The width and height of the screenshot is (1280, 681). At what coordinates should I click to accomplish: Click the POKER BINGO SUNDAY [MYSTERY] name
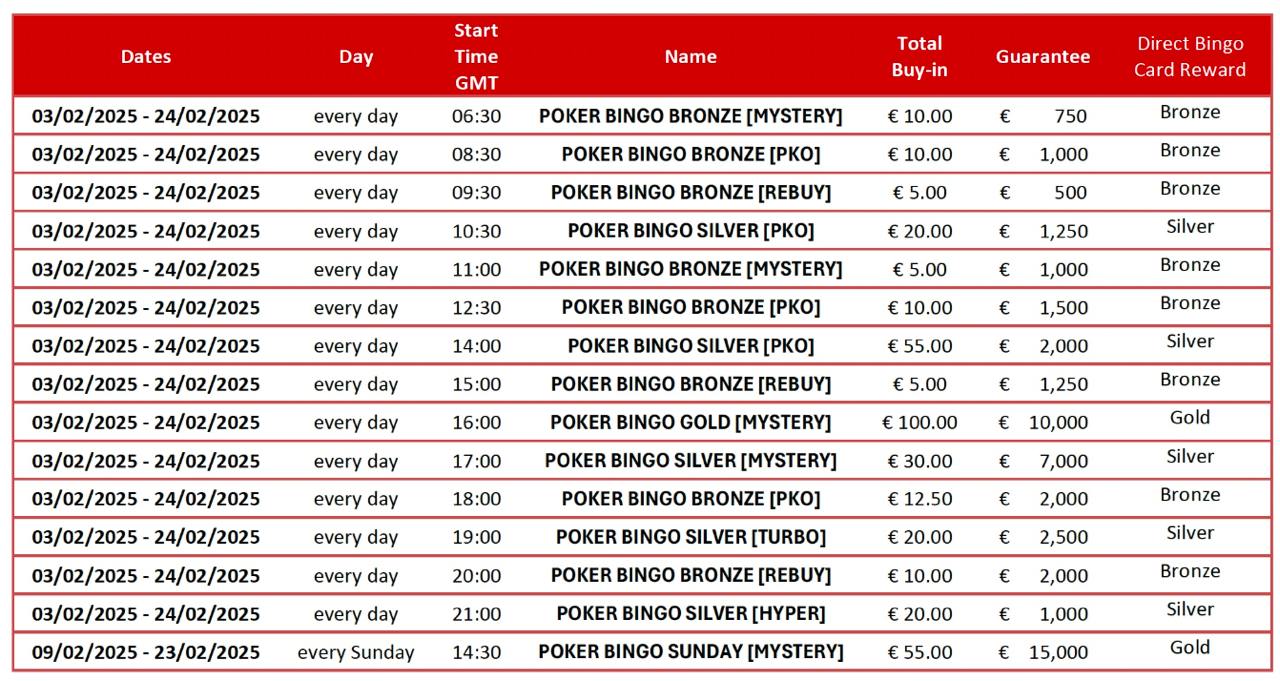tap(690, 652)
